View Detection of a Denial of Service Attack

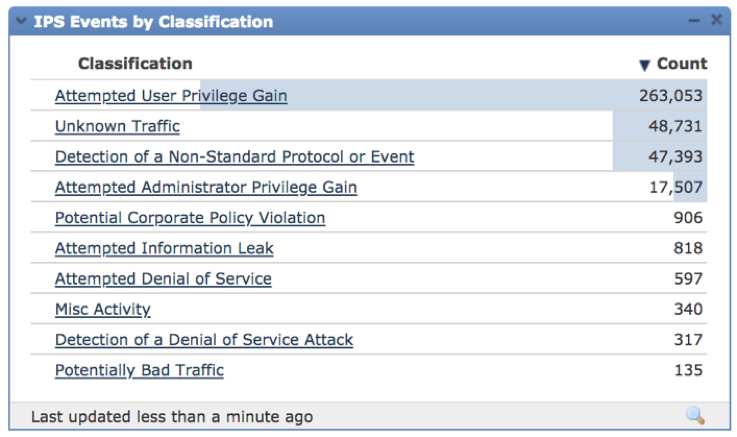pos(204,340)
